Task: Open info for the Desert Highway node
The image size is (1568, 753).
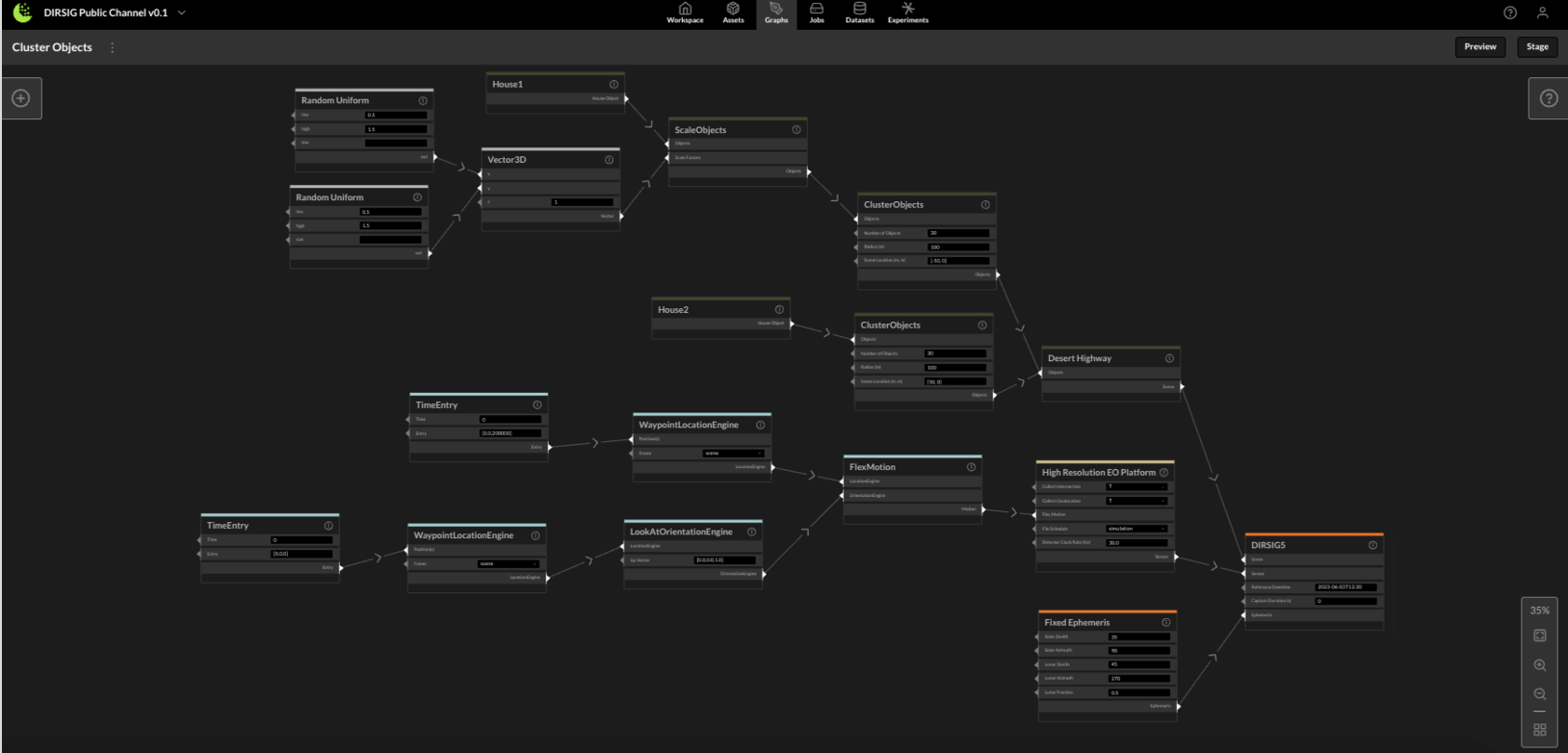Action: [1169, 358]
